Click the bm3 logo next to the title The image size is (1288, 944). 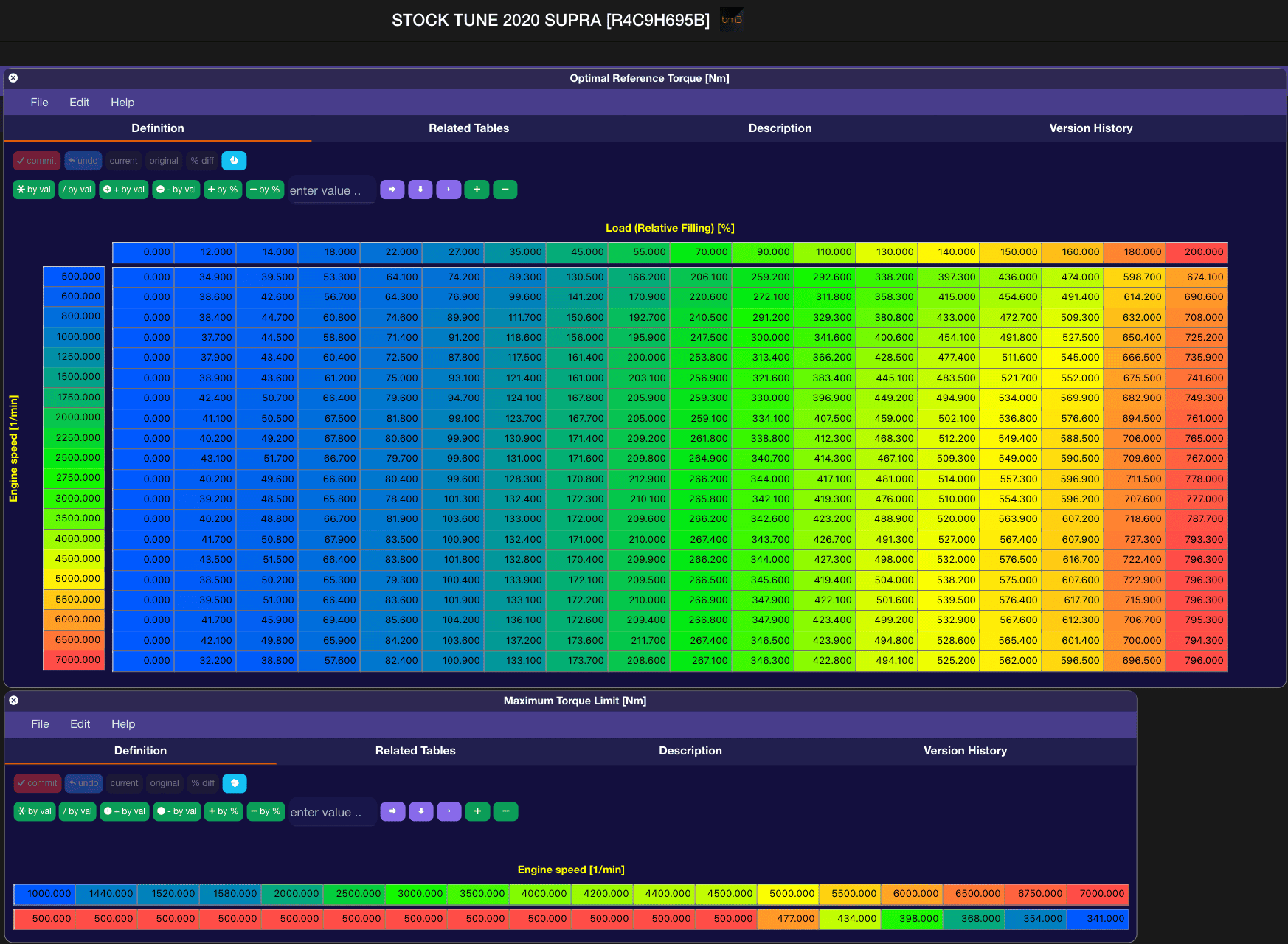pyautogui.click(x=732, y=20)
